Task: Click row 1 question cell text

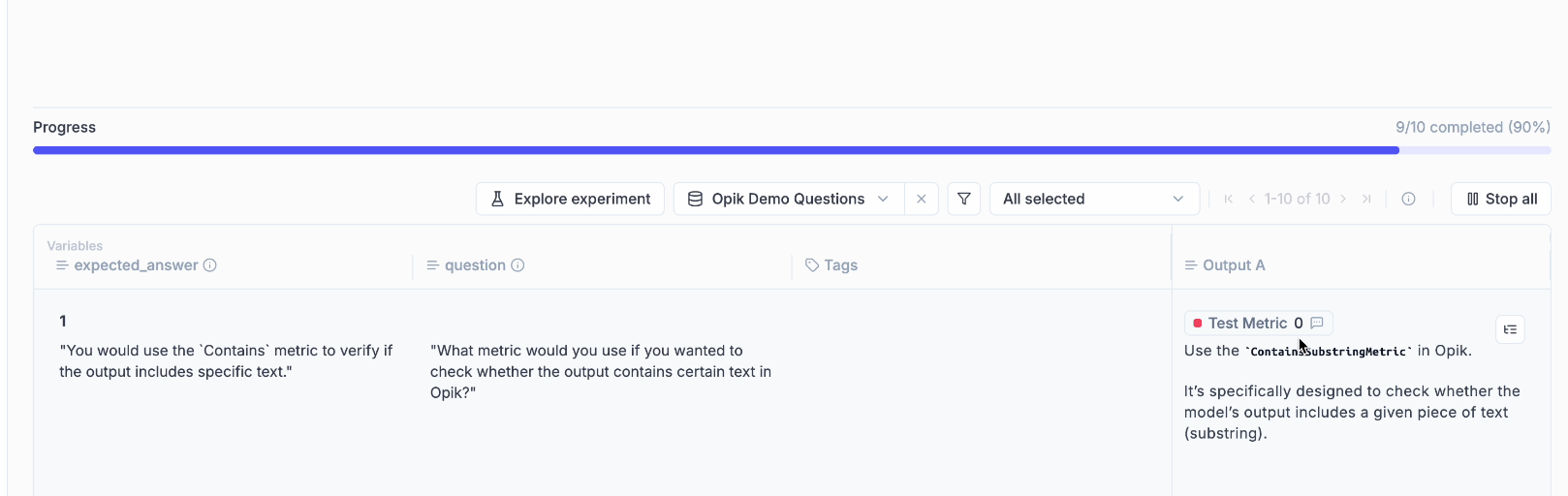Action: 601,371
